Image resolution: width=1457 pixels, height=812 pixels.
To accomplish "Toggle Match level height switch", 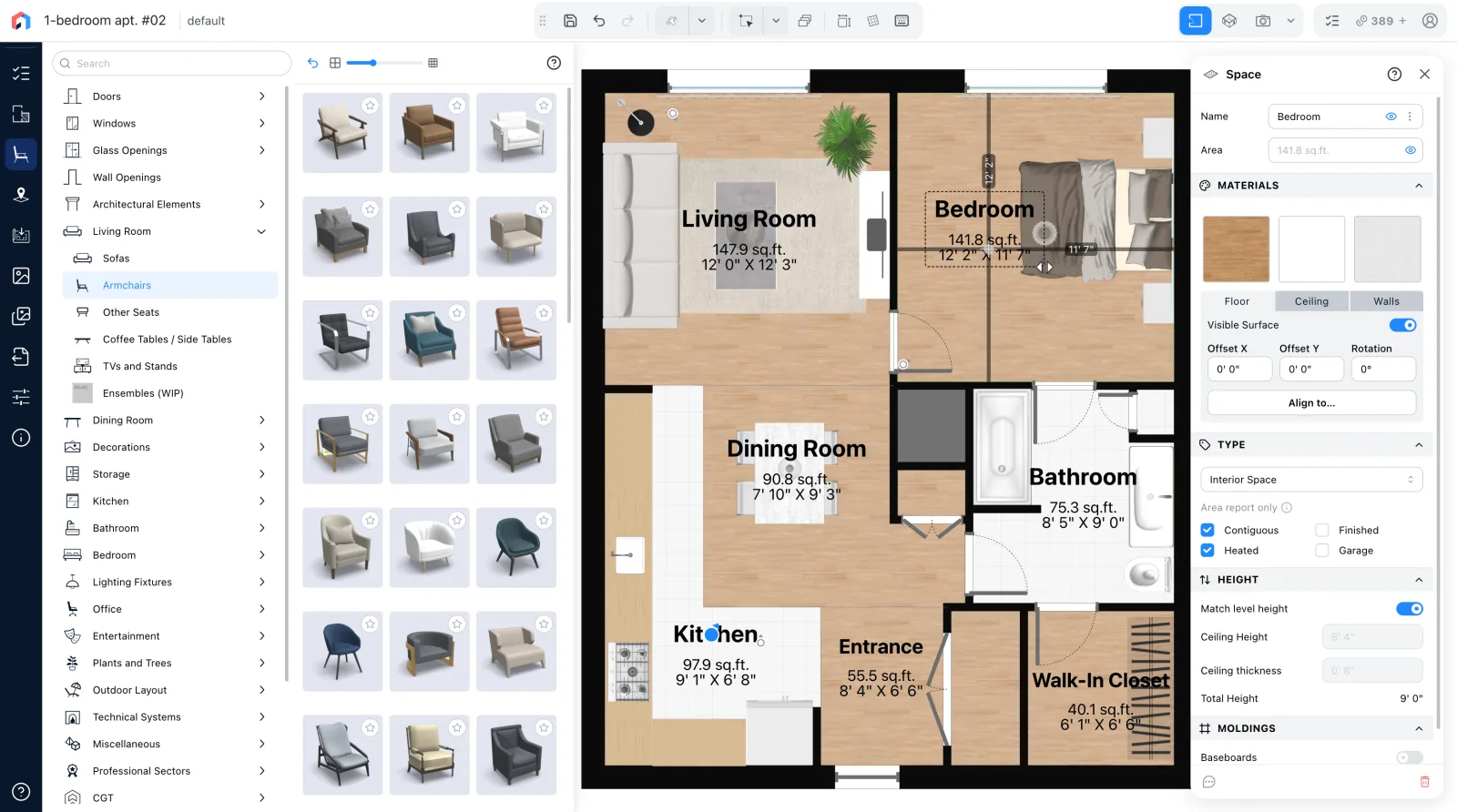I will pyautogui.click(x=1410, y=609).
